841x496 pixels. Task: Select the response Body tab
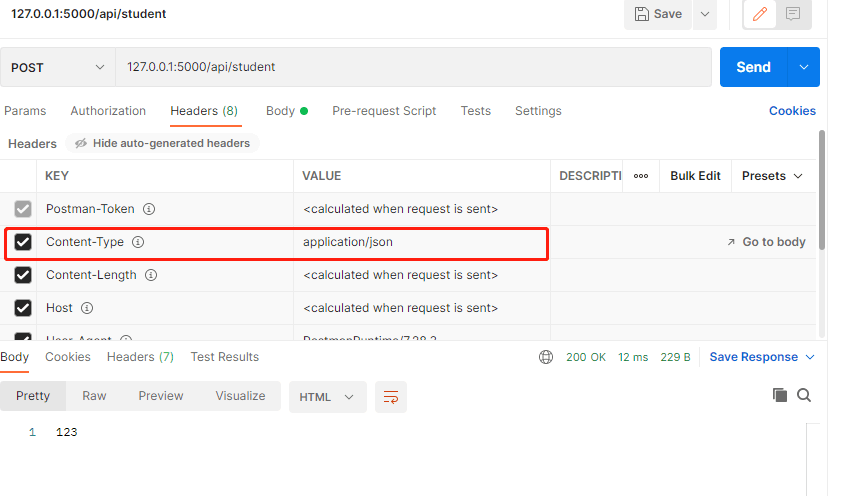click(14, 357)
